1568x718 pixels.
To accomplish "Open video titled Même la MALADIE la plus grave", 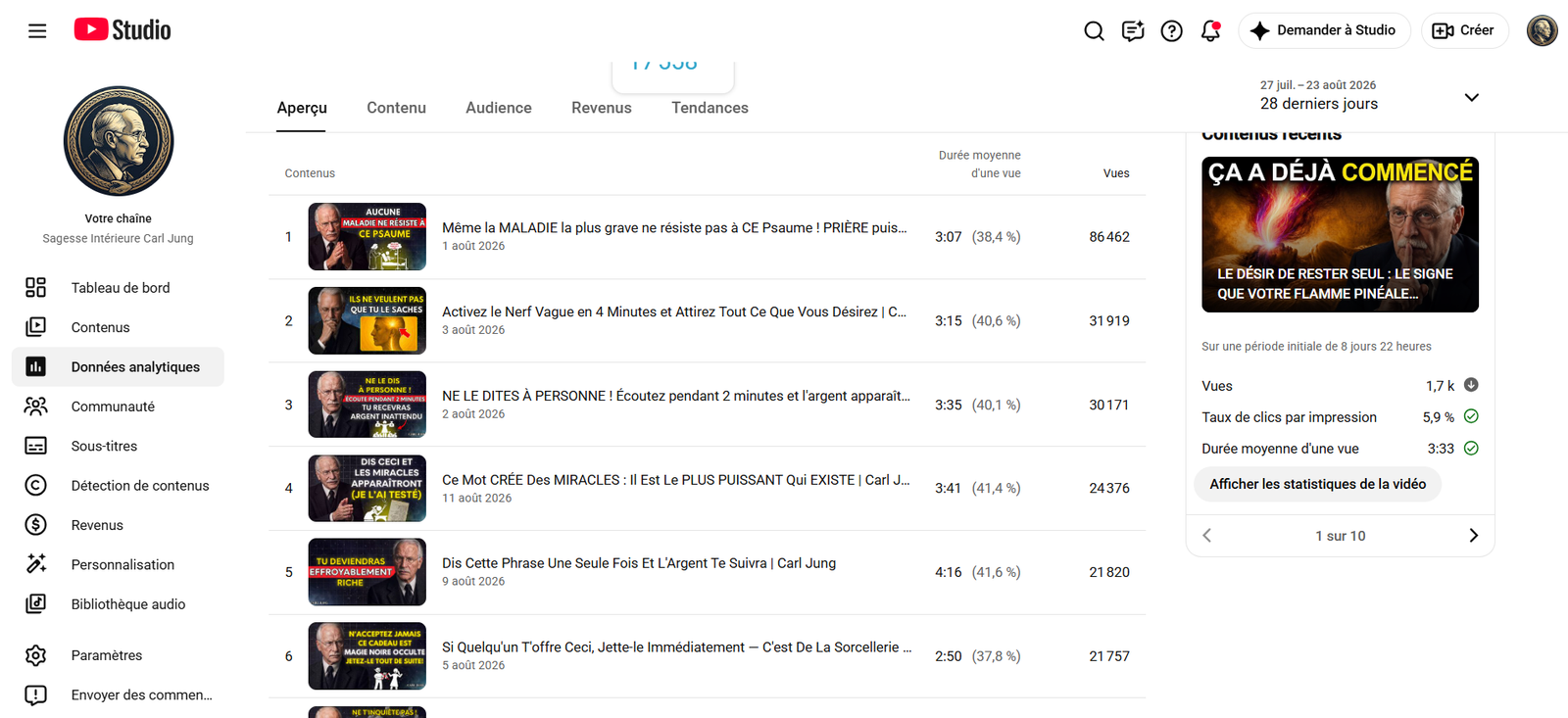I will tap(674, 228).
